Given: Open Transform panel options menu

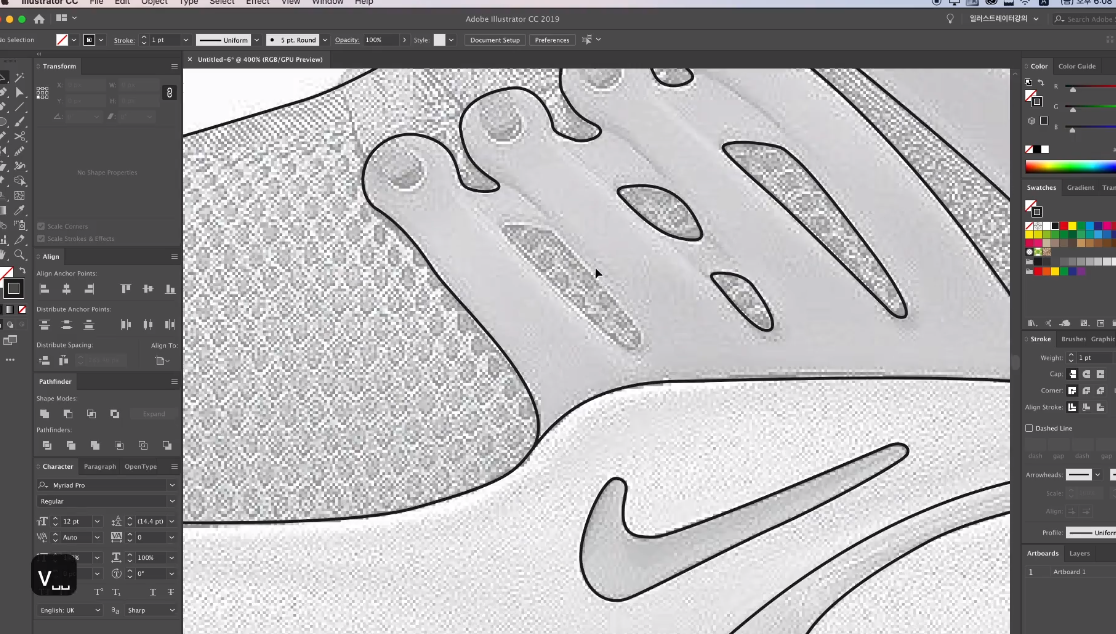Looking at the screenshot, I should [x=174, y=66].
